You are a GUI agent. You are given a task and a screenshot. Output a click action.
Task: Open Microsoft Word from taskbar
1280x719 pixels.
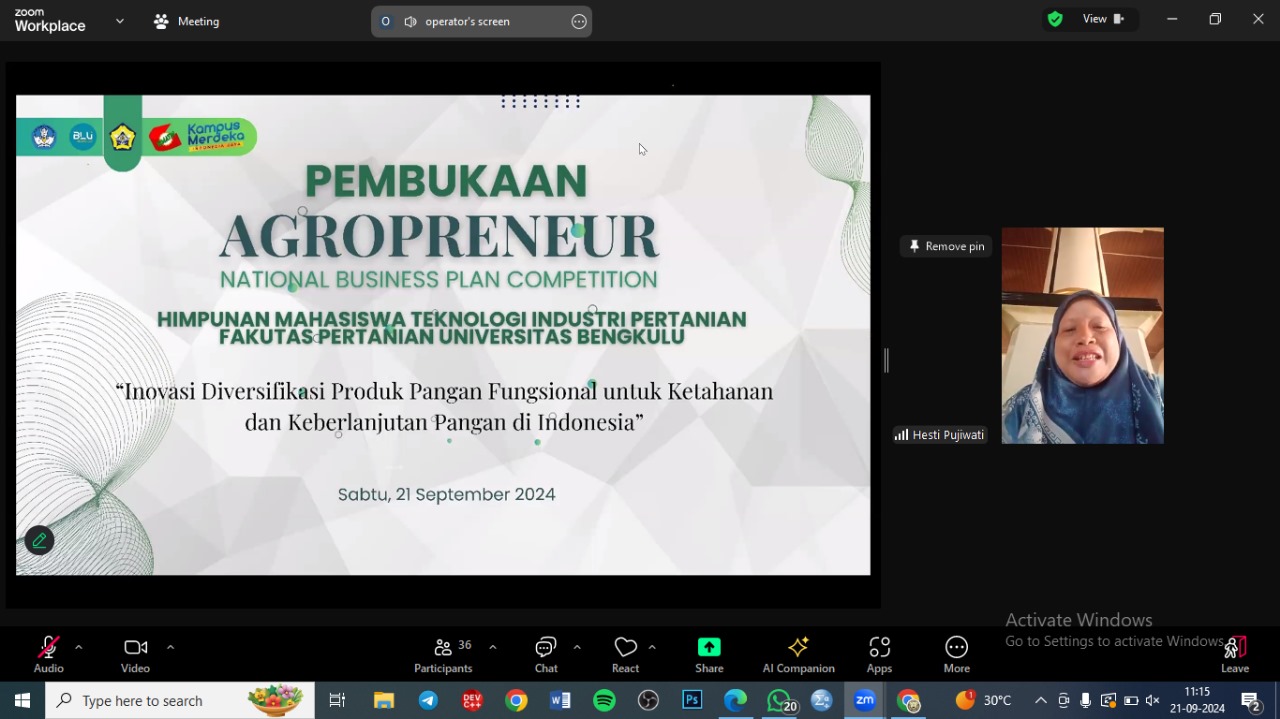[560, 700]
